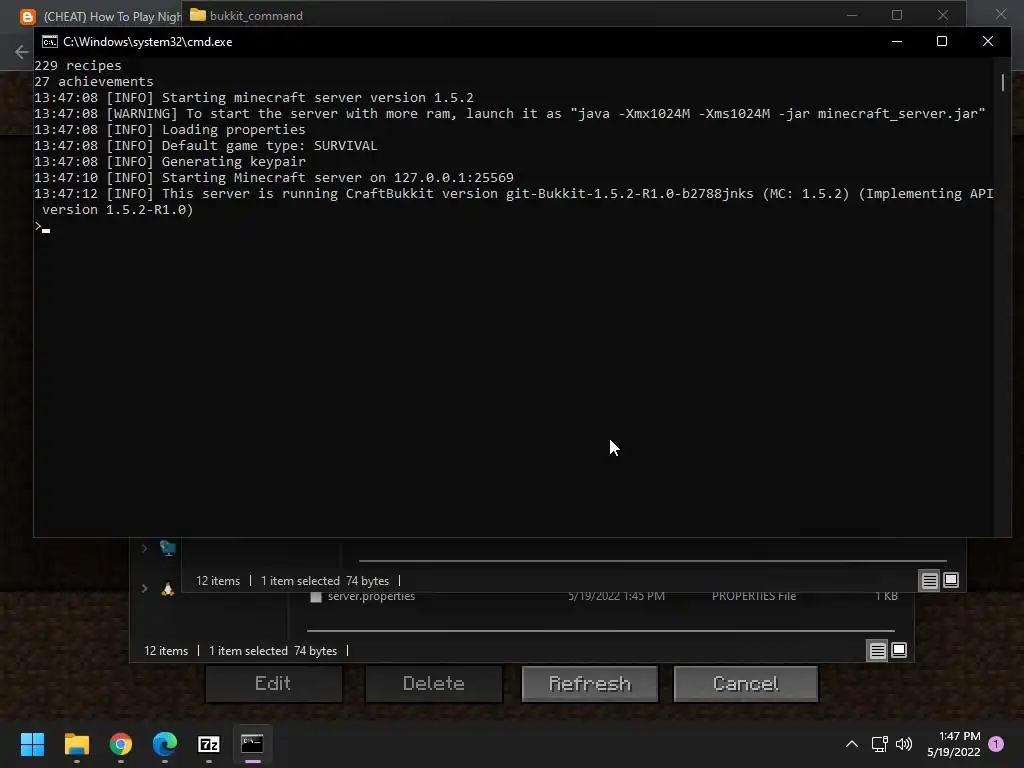Switch to the Blogger CHEAT tab
1024x768 pixels.
pos(101,17)
